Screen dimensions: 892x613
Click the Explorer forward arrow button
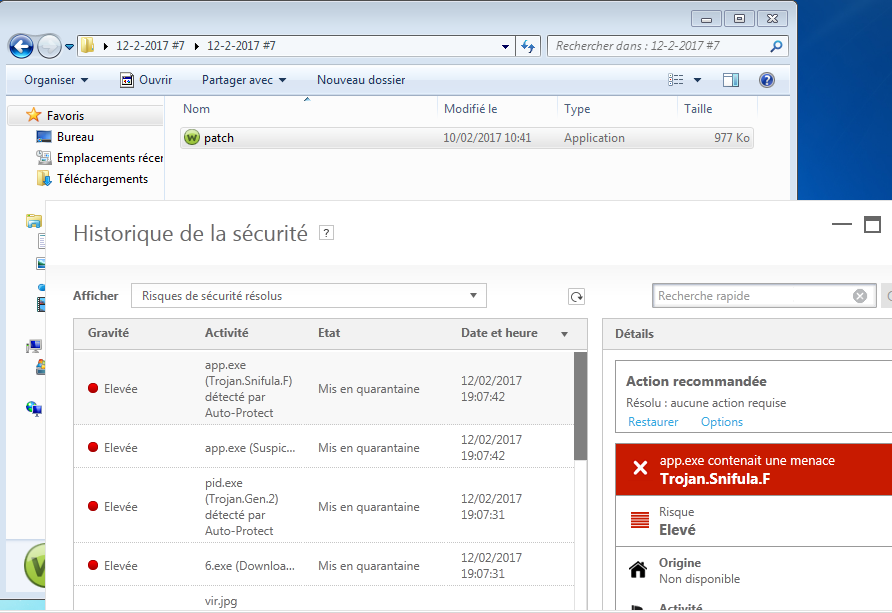pos(49,46)
